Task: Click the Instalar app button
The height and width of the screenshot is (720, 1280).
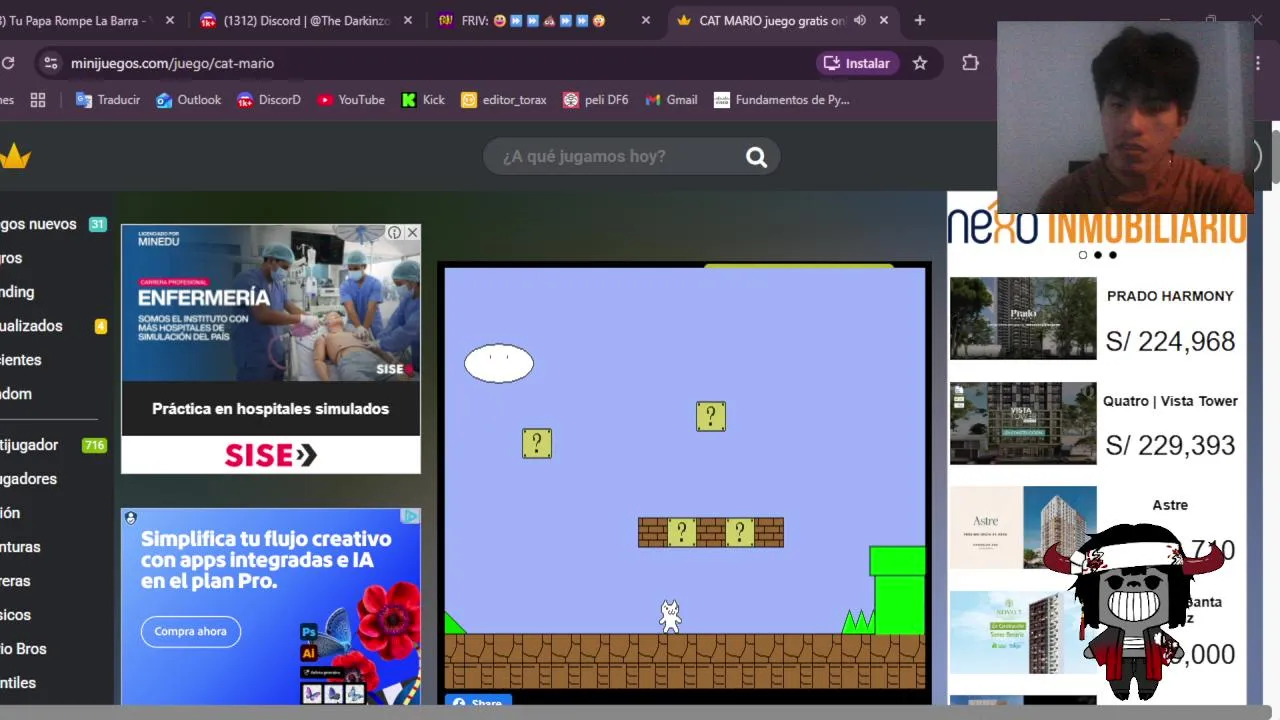Action: [x=857, y=63]
